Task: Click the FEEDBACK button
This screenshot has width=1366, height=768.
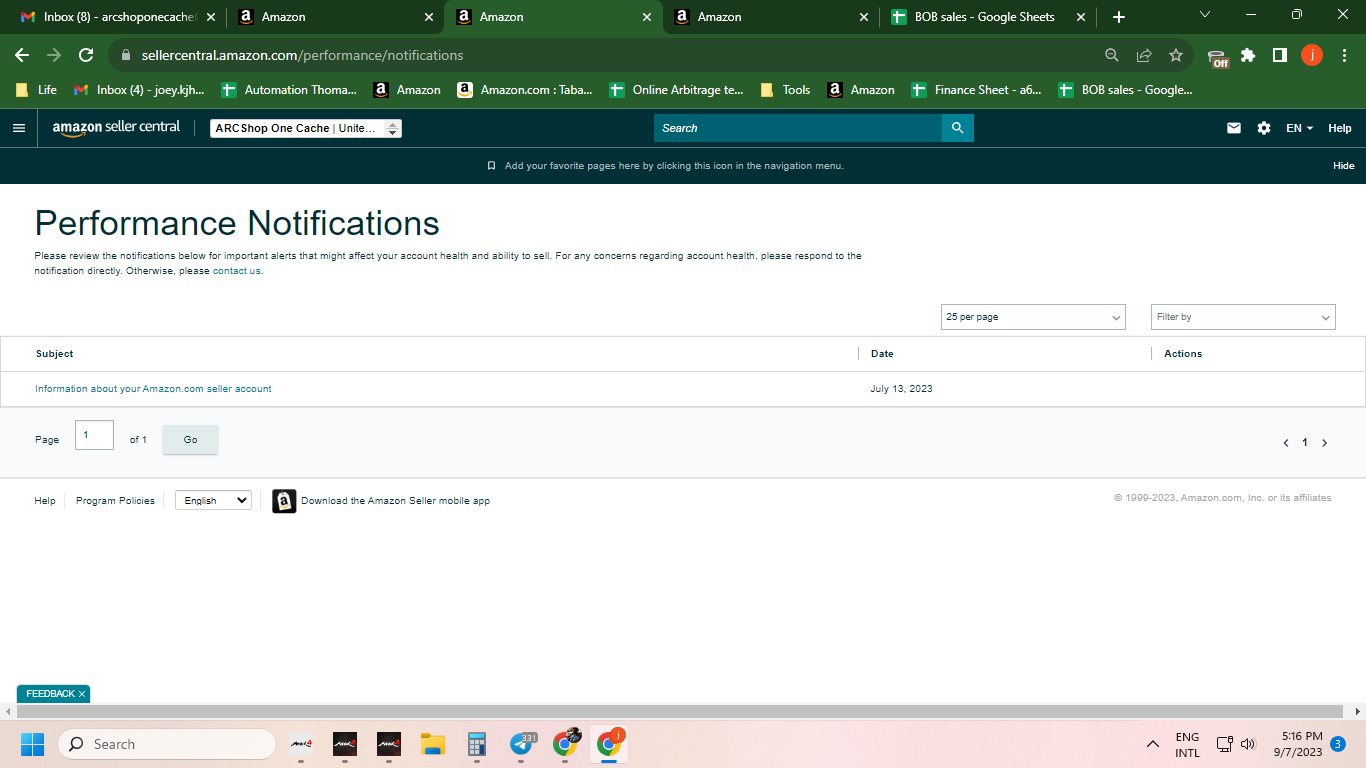Action: (x=50, y=694)
